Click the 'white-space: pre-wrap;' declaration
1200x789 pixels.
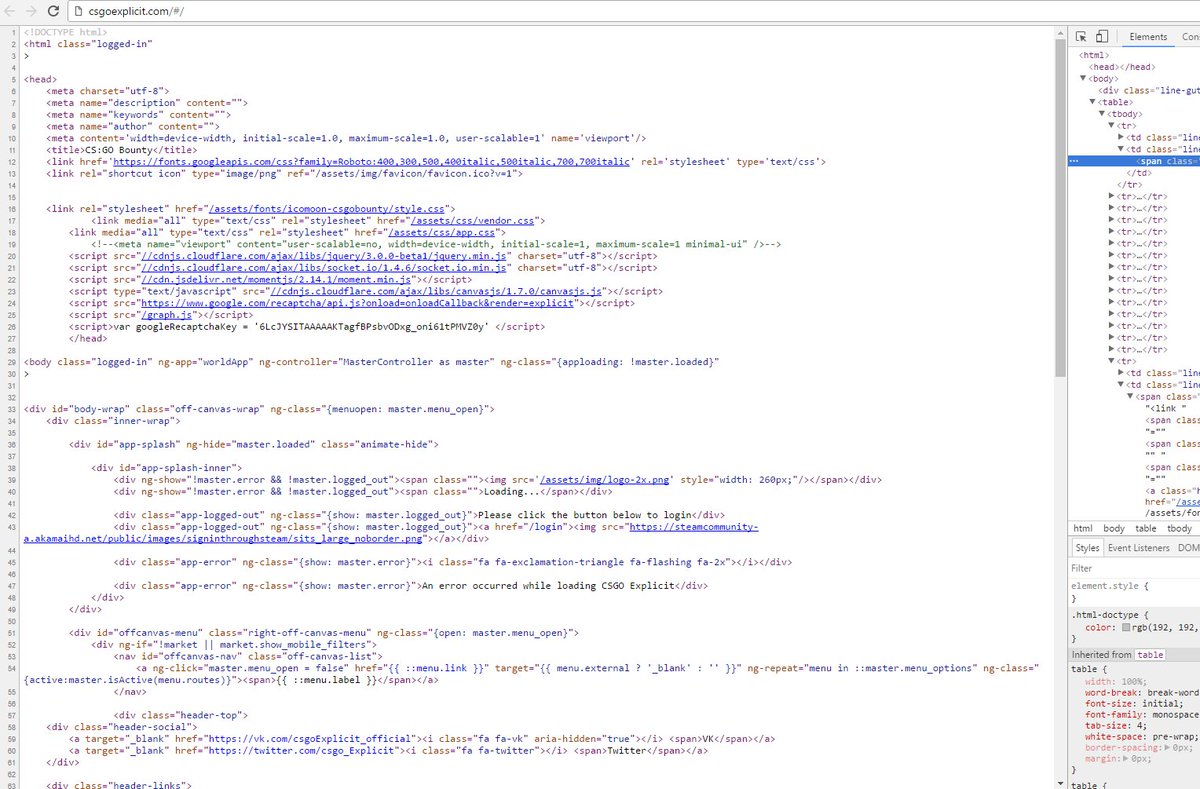pyautogui.click(x=1141, y=735)
